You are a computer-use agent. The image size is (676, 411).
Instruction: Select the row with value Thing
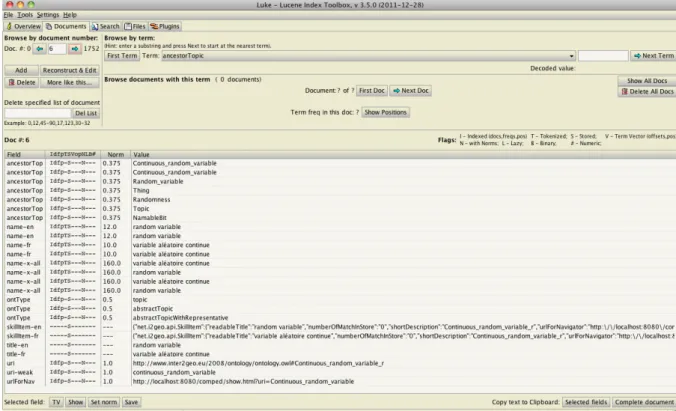point(340,191)
